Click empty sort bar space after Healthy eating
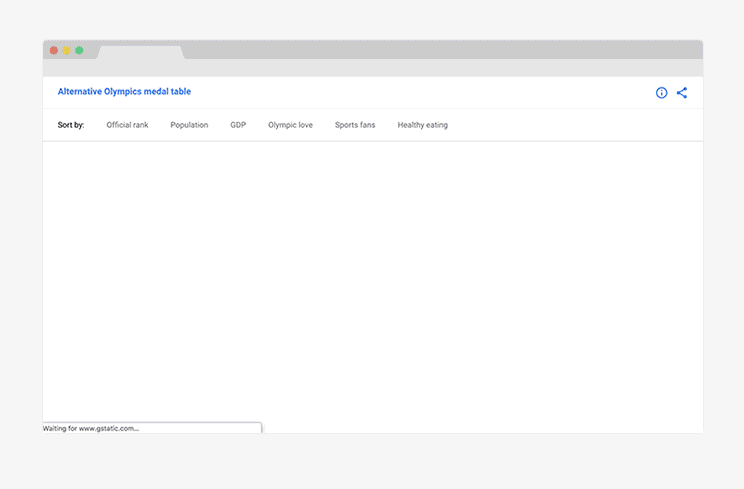This screenshot has height=489, width=744. (x=574, y=125)
